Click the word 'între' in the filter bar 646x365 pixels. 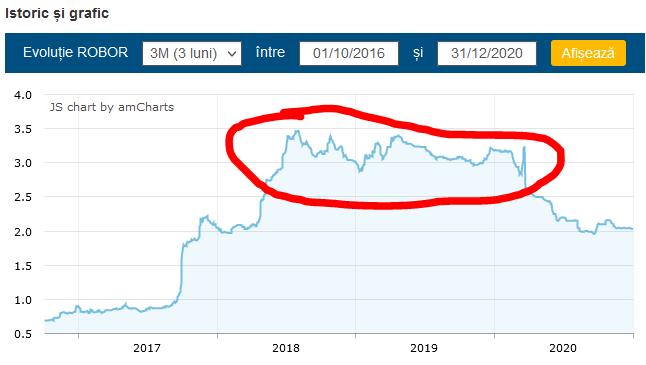[270, 52]
